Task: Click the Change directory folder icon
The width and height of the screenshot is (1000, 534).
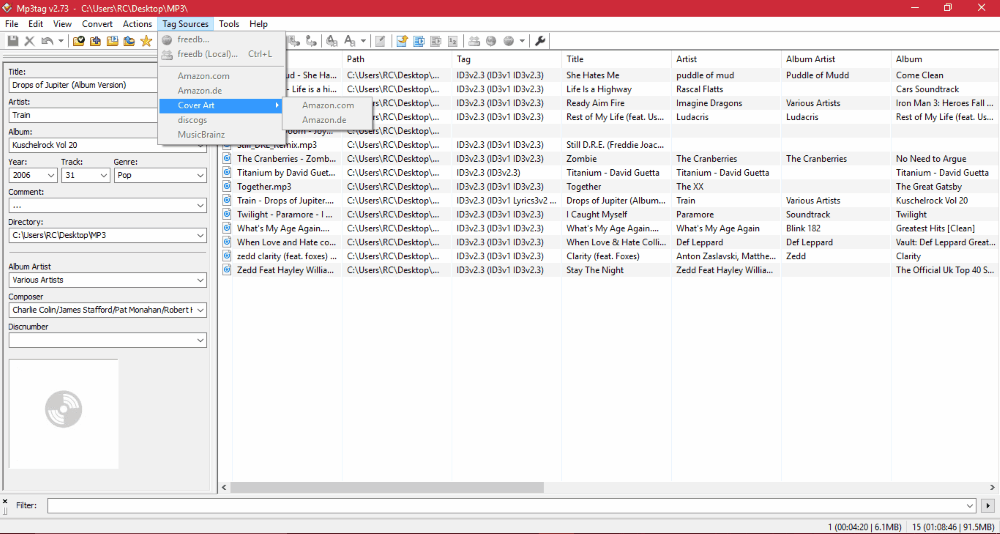Action: pyautogui.click(x=79, y=41)
